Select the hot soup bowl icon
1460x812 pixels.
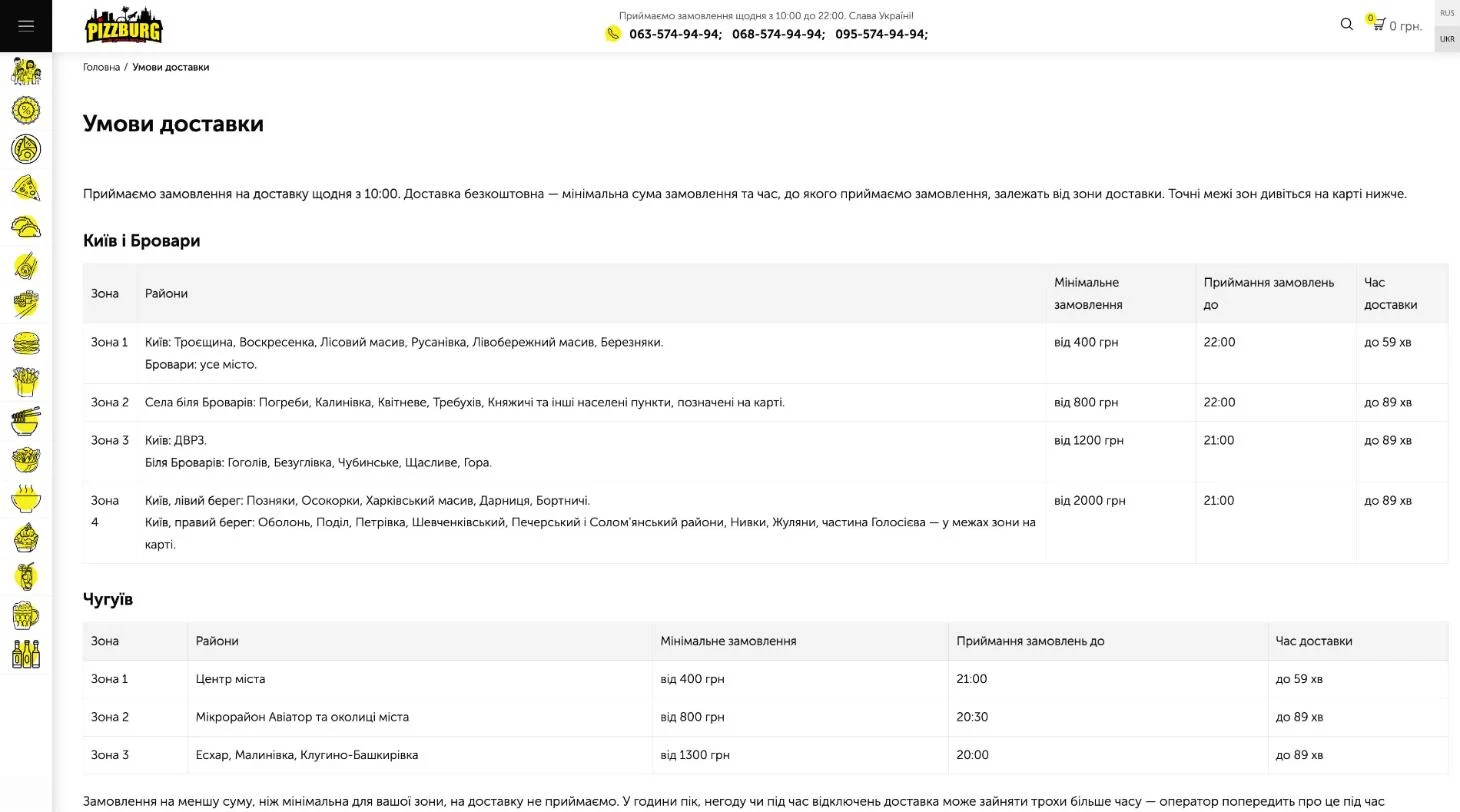(x=26, y=498)
